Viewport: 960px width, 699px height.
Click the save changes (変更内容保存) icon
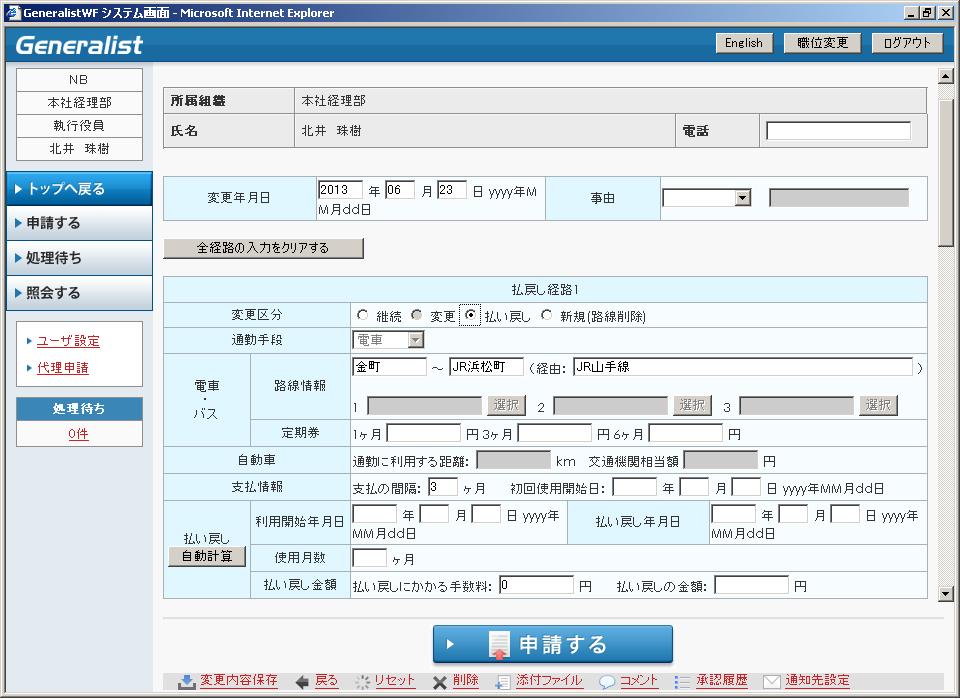(x=187, y=681)
